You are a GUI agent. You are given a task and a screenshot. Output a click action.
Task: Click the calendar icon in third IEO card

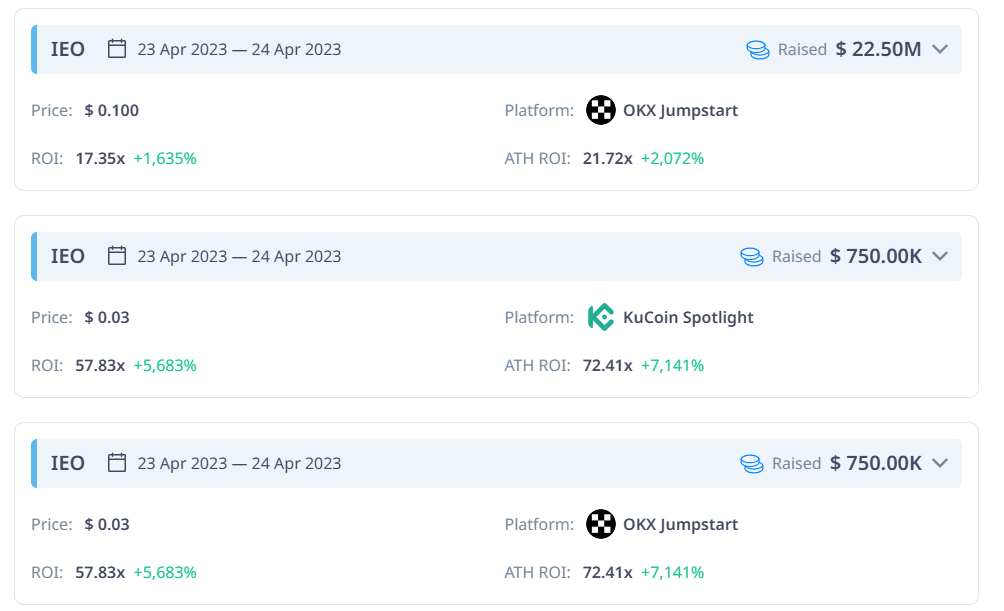tap(117, 463)
